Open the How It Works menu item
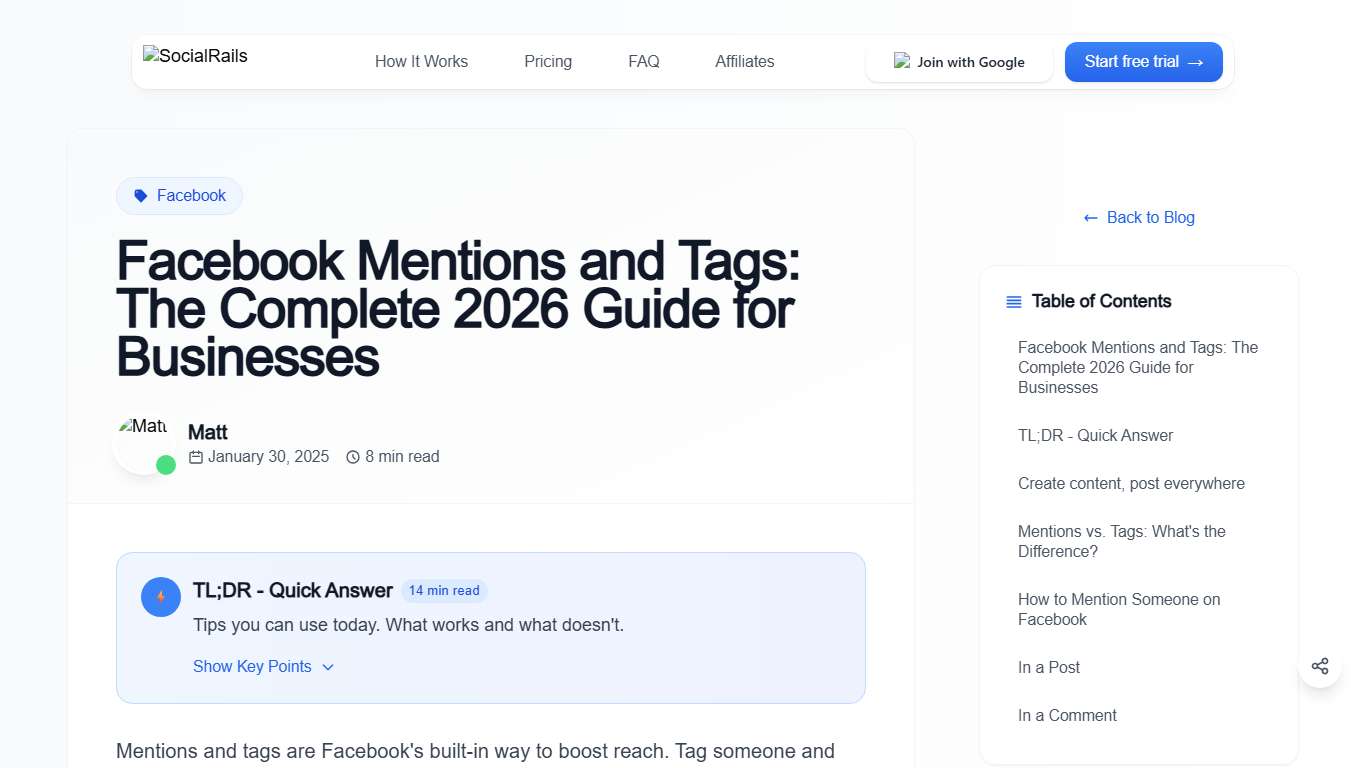Viewport: 1366px width, 768px height. (421, 61)
